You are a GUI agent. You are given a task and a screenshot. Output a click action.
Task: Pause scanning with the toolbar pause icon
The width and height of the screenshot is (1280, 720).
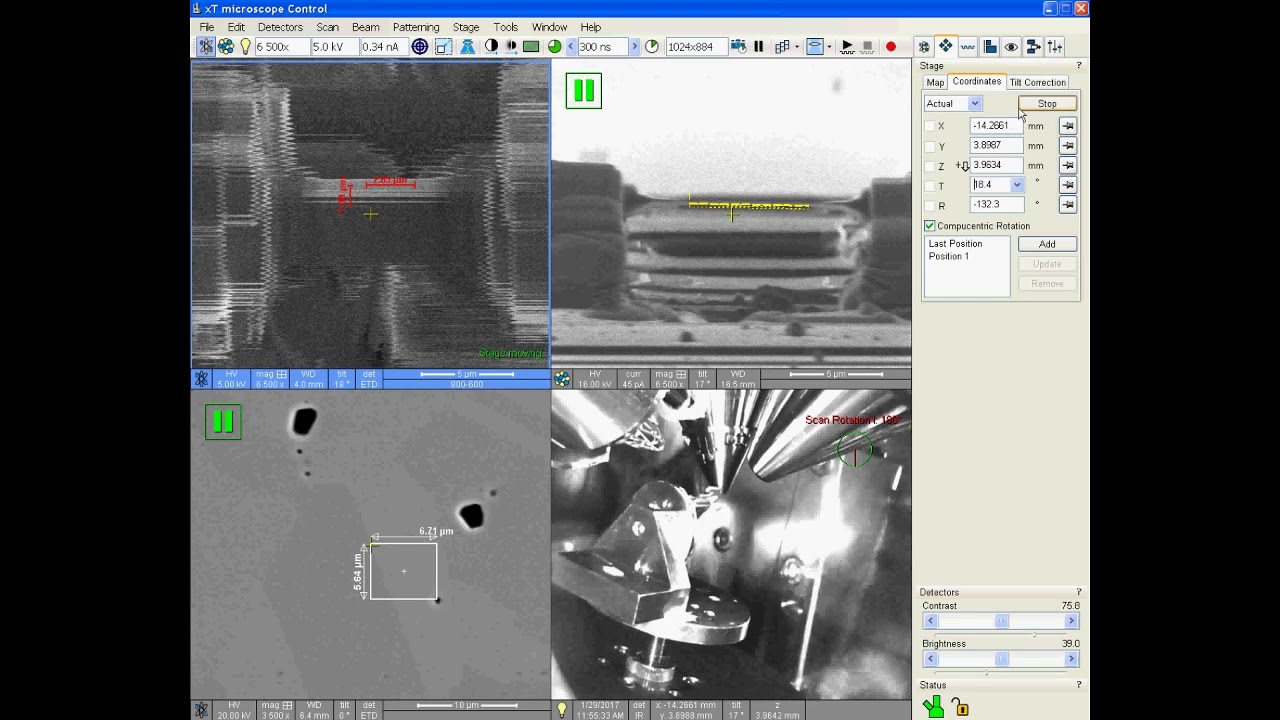pyautogui.click(x=759, y=46)
